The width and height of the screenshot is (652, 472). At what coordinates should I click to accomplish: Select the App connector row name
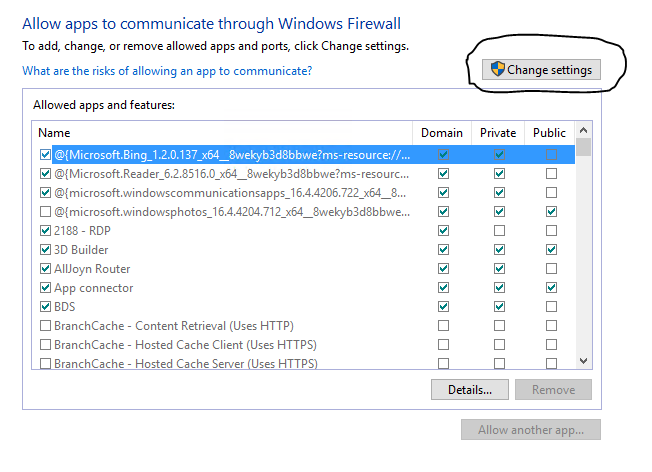(x=94, y=288)
